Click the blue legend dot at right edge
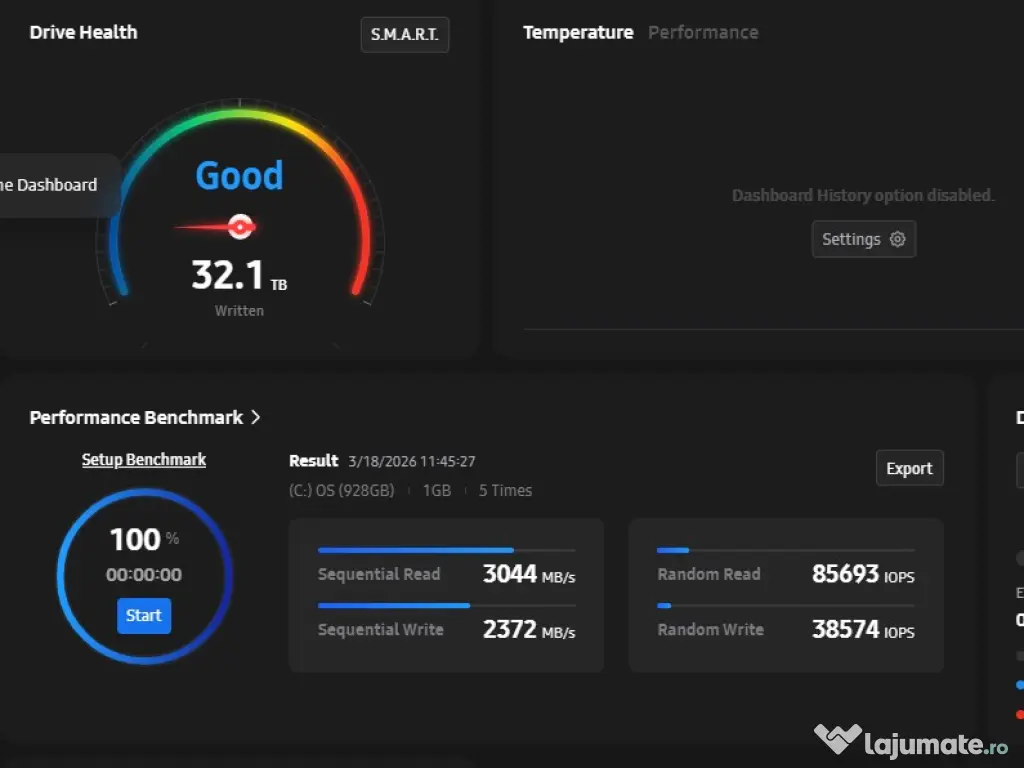 click(1019, 685)
